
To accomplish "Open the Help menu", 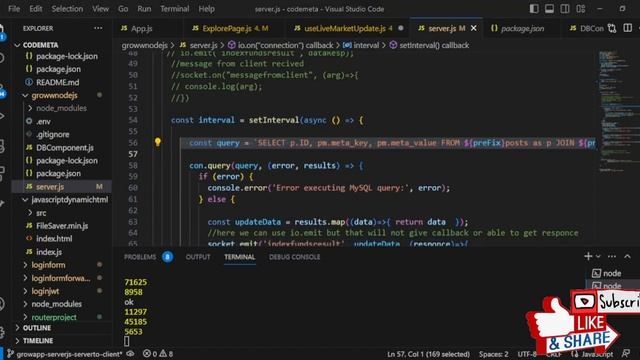I will click(206, 9).
